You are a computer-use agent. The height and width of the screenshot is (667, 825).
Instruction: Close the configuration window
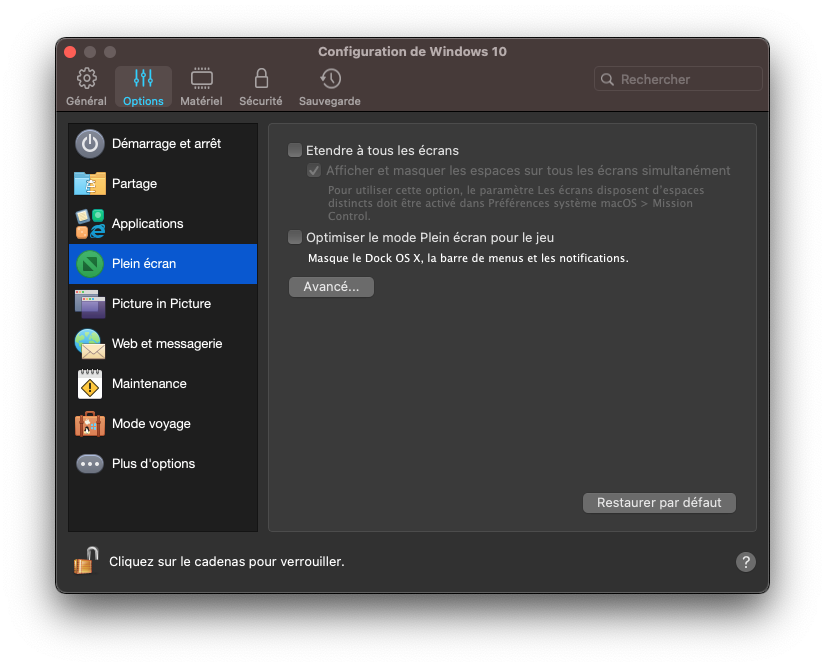(70, 52)
